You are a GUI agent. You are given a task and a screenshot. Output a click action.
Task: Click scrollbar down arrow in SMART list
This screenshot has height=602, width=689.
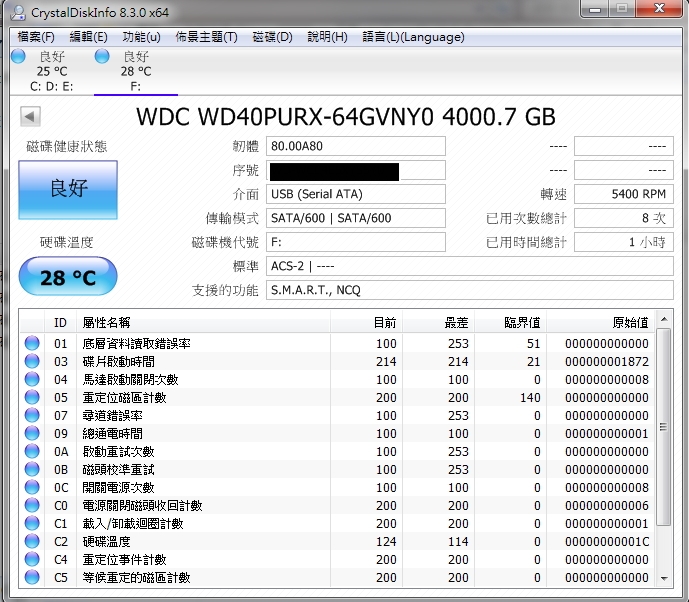pyautogui.click(x=664, y=578)
